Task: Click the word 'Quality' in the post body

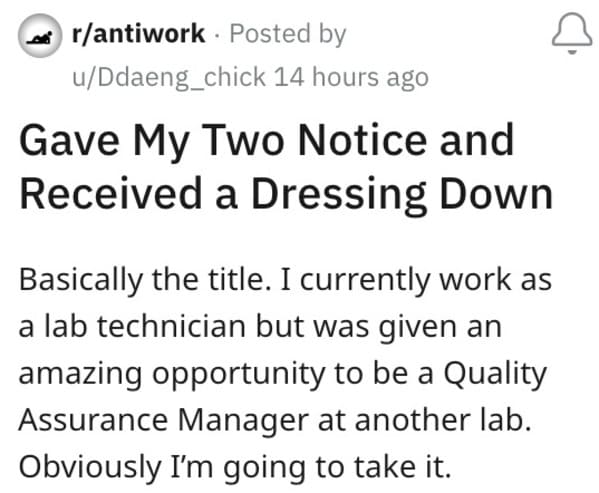Action: (x=495, y=374)
